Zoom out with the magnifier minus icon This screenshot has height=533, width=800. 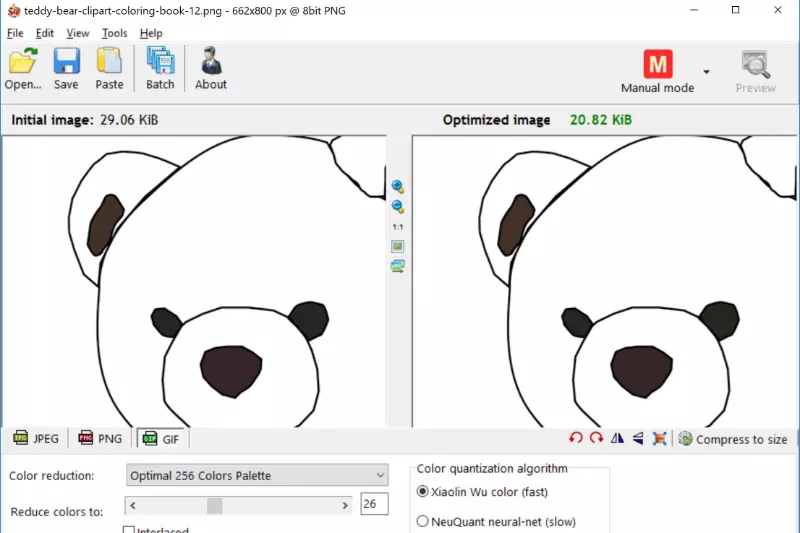[x=397, y=207]
